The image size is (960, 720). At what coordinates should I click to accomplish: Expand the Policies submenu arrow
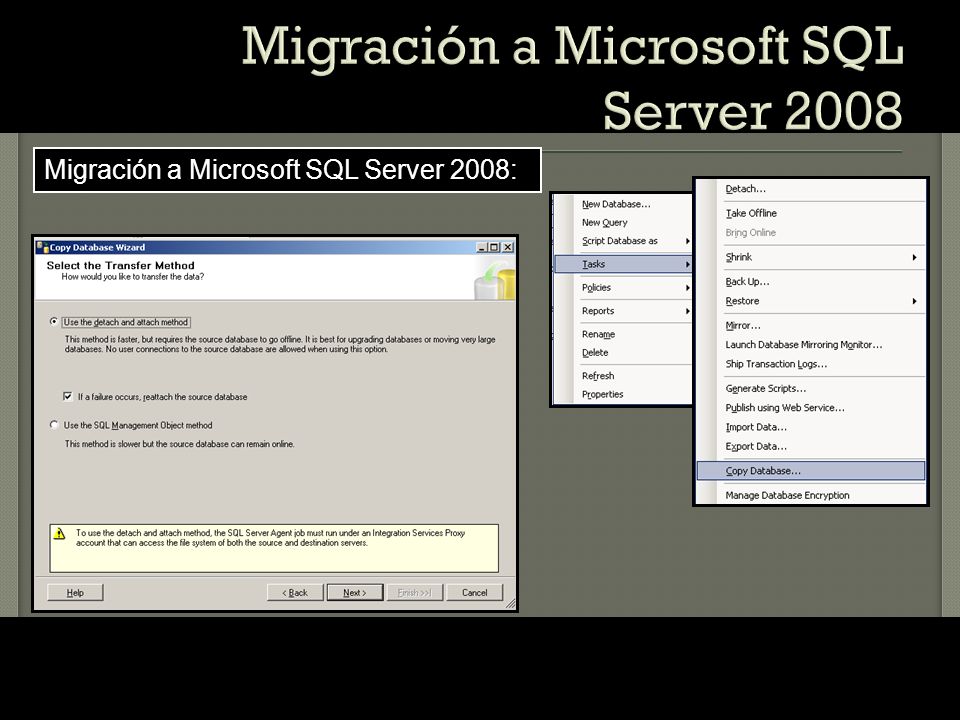(x=688, y=287)
